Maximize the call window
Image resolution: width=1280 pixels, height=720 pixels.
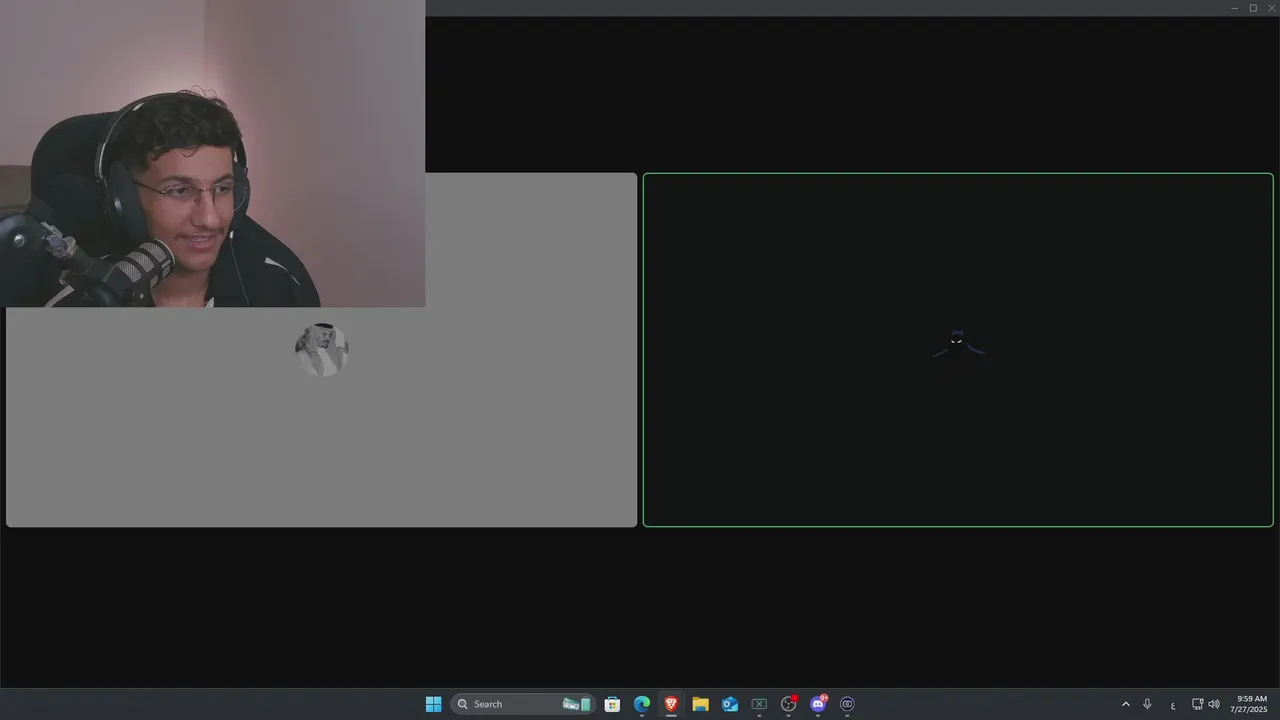coord(1253,8)
